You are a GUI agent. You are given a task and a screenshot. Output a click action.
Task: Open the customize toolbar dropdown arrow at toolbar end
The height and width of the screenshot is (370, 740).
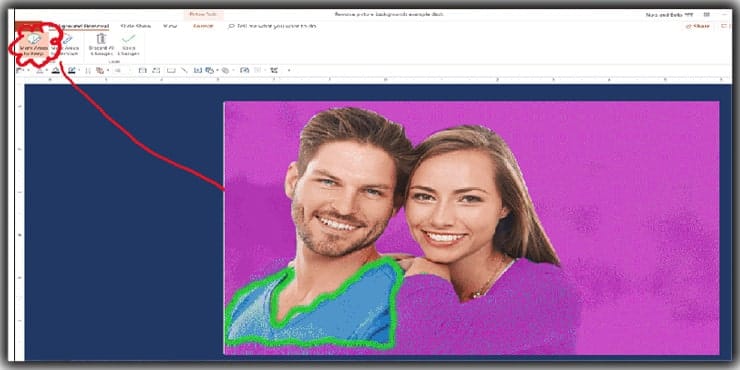pos(288,70)
